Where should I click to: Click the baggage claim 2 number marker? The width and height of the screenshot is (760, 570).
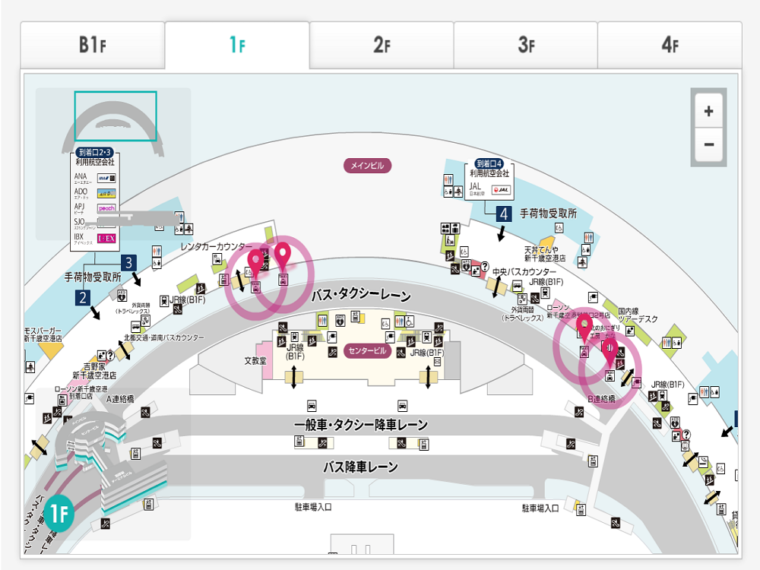82,297
